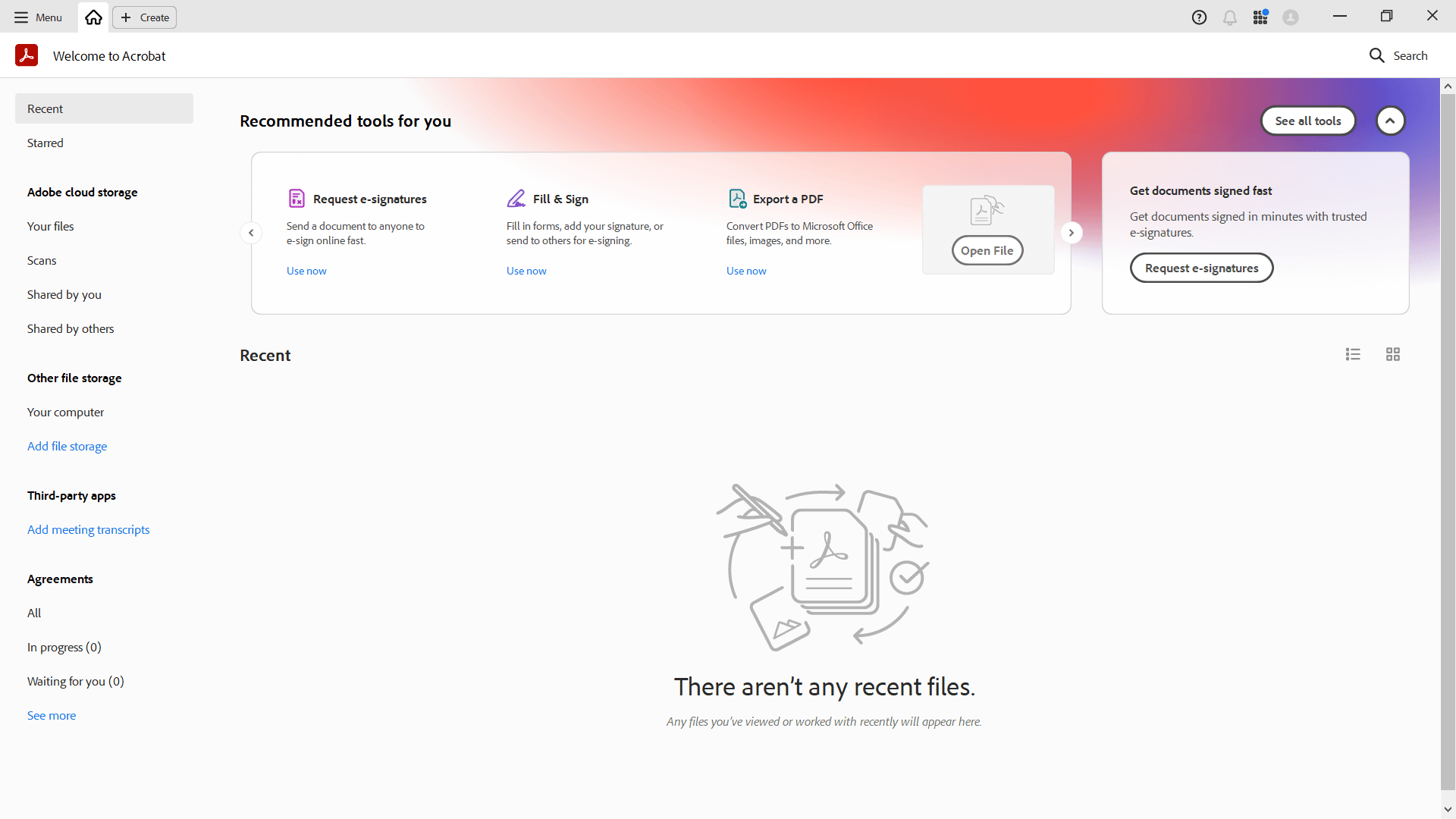Open Your computer storage
The width and height of the screenshot is (1456, 819).
[x=104, y=412]
